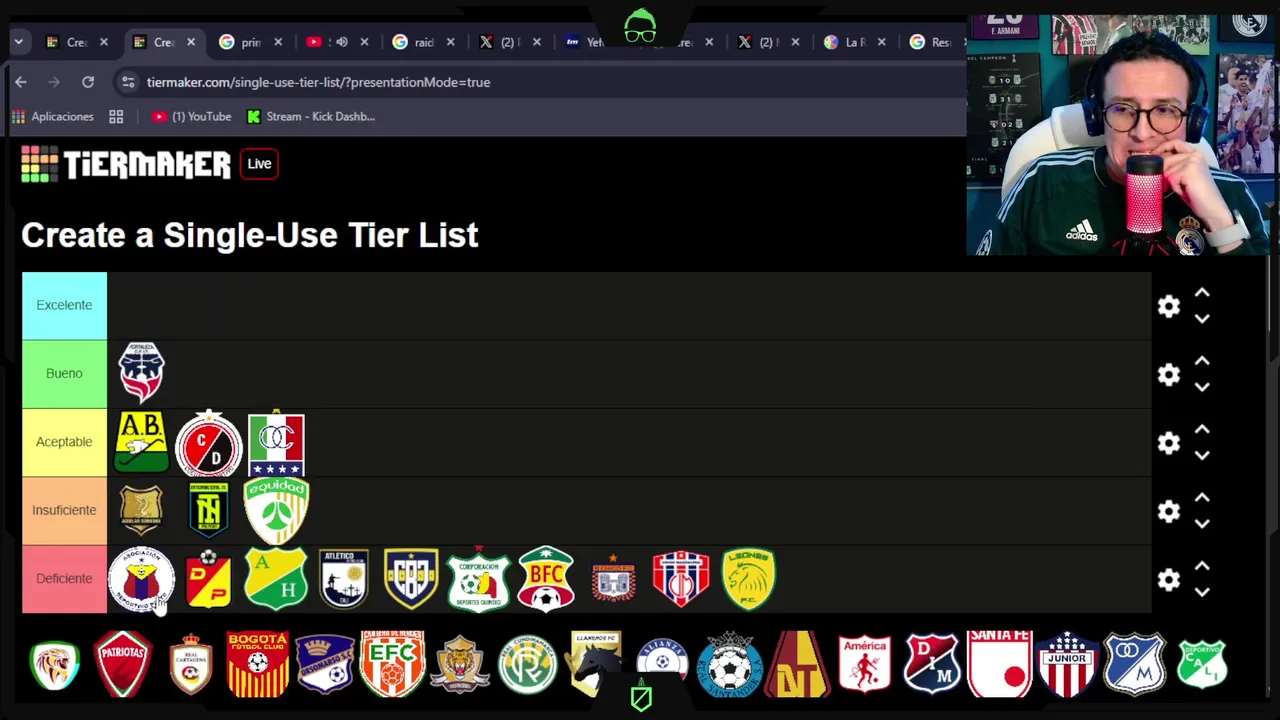This screenshot has width=1280, height=720.
Task: Move the Deficiente tier up with its arrow
Action: 1202,566
